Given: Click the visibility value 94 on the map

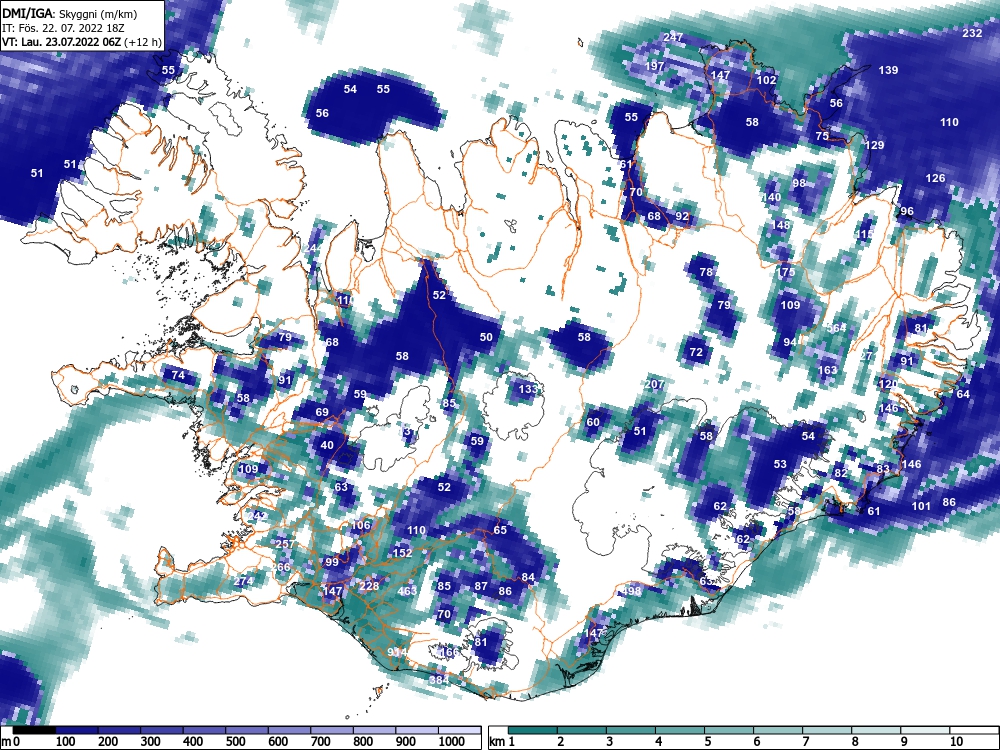Looking at the screenshot, I should point(790,342).
